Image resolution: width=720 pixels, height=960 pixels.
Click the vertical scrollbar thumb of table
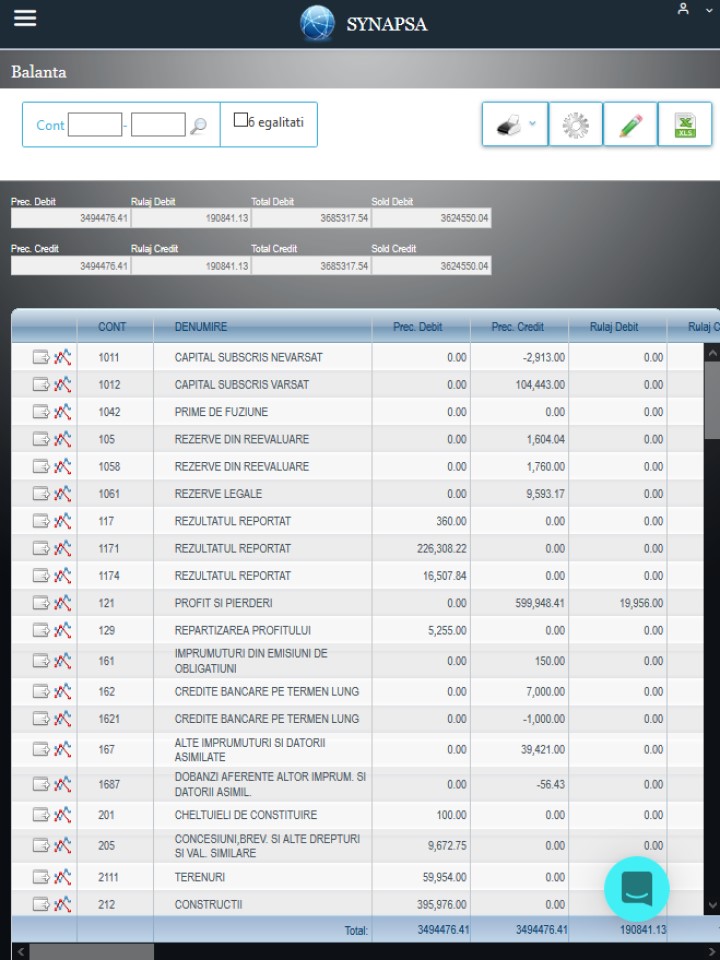tap(712, 399)
